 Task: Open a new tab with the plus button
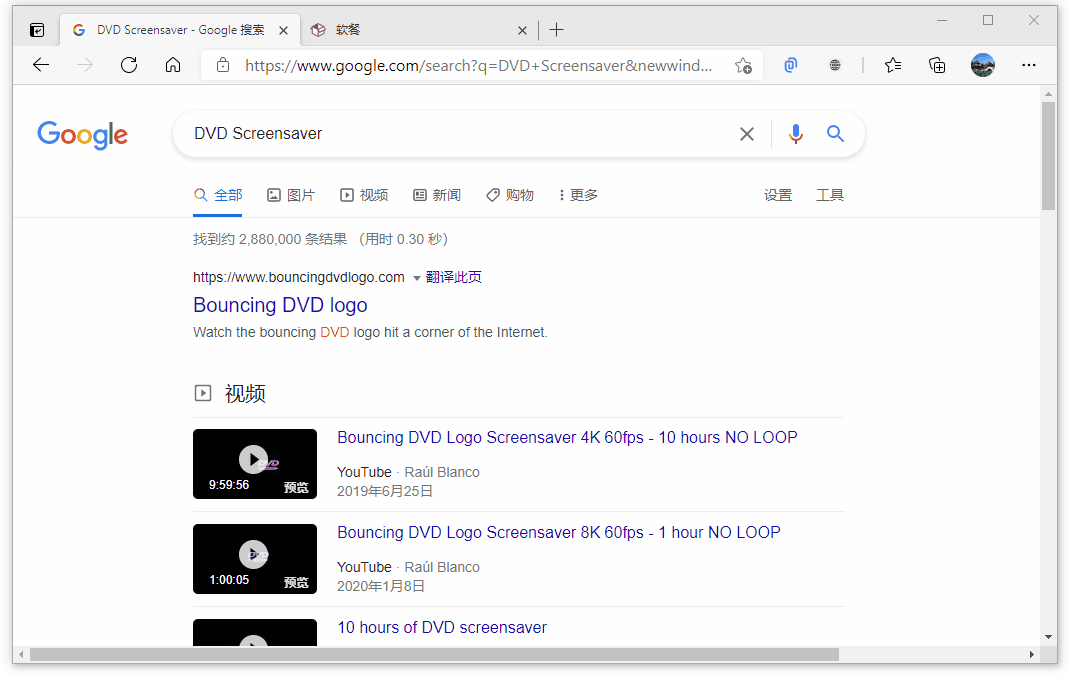(556, 29)
